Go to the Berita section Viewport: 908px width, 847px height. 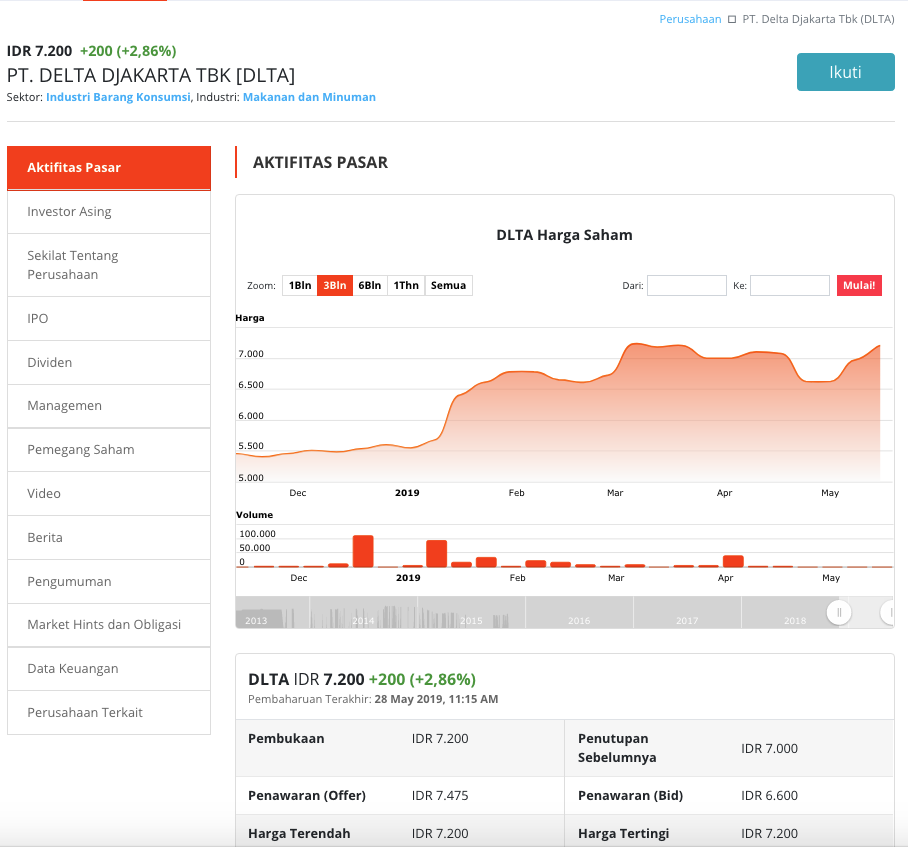coord(109,538)
